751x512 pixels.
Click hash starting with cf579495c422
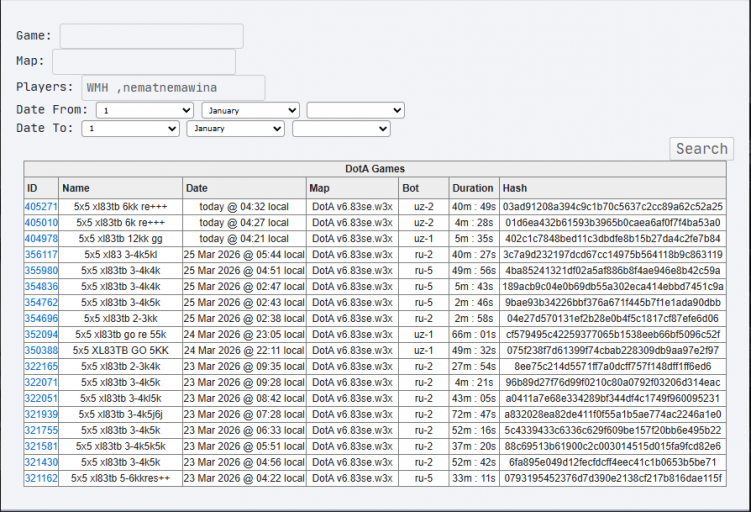tap(613, 334)
